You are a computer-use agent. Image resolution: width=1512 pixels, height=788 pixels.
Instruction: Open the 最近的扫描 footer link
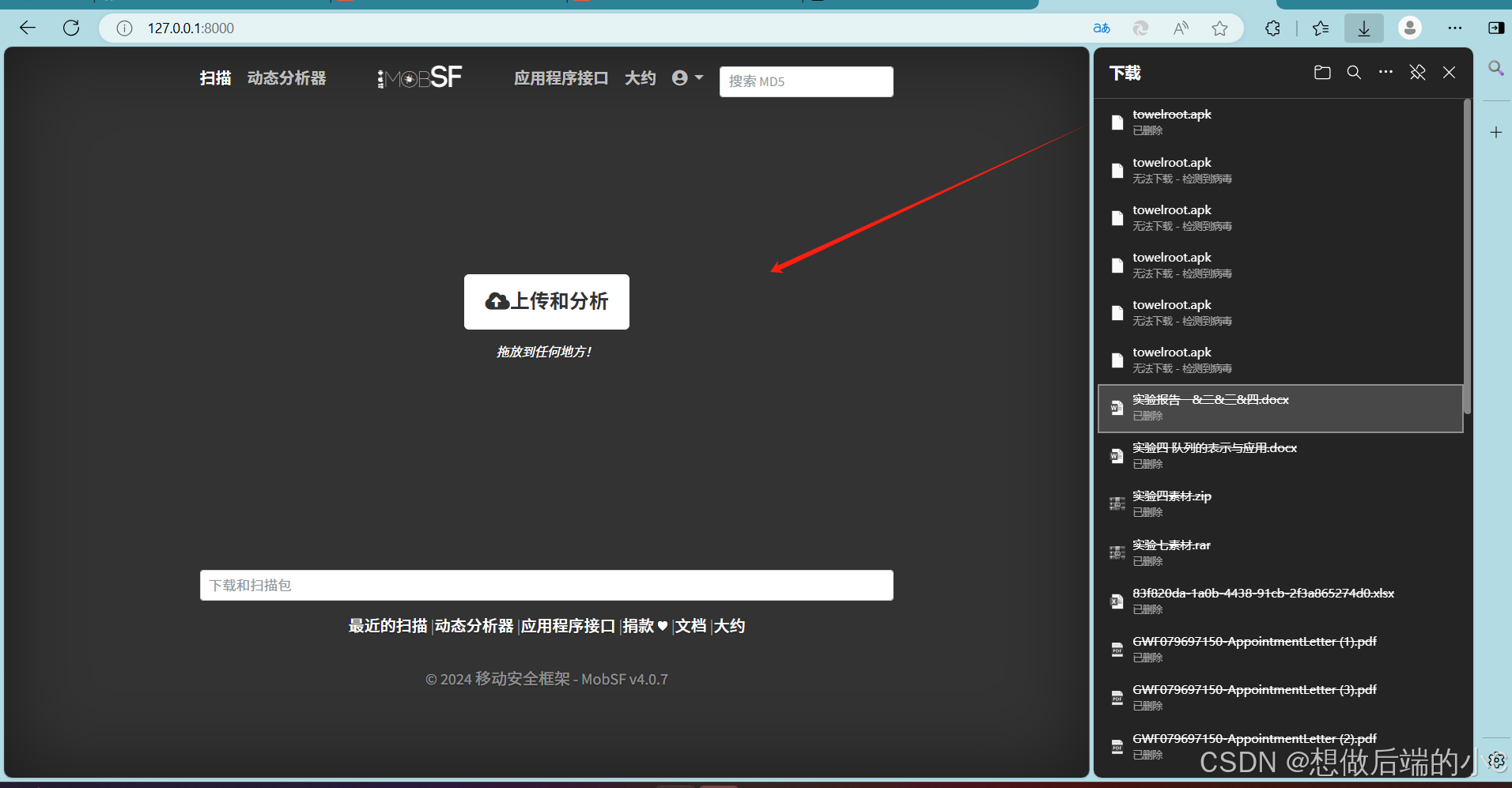388,626
